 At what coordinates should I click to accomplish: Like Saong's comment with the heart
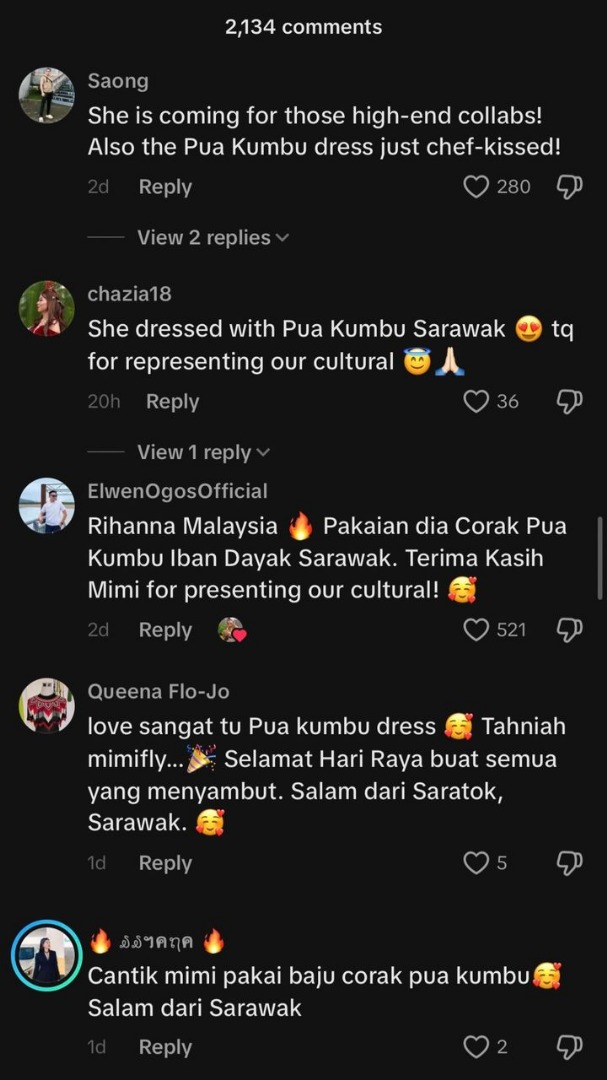(476, 187)
